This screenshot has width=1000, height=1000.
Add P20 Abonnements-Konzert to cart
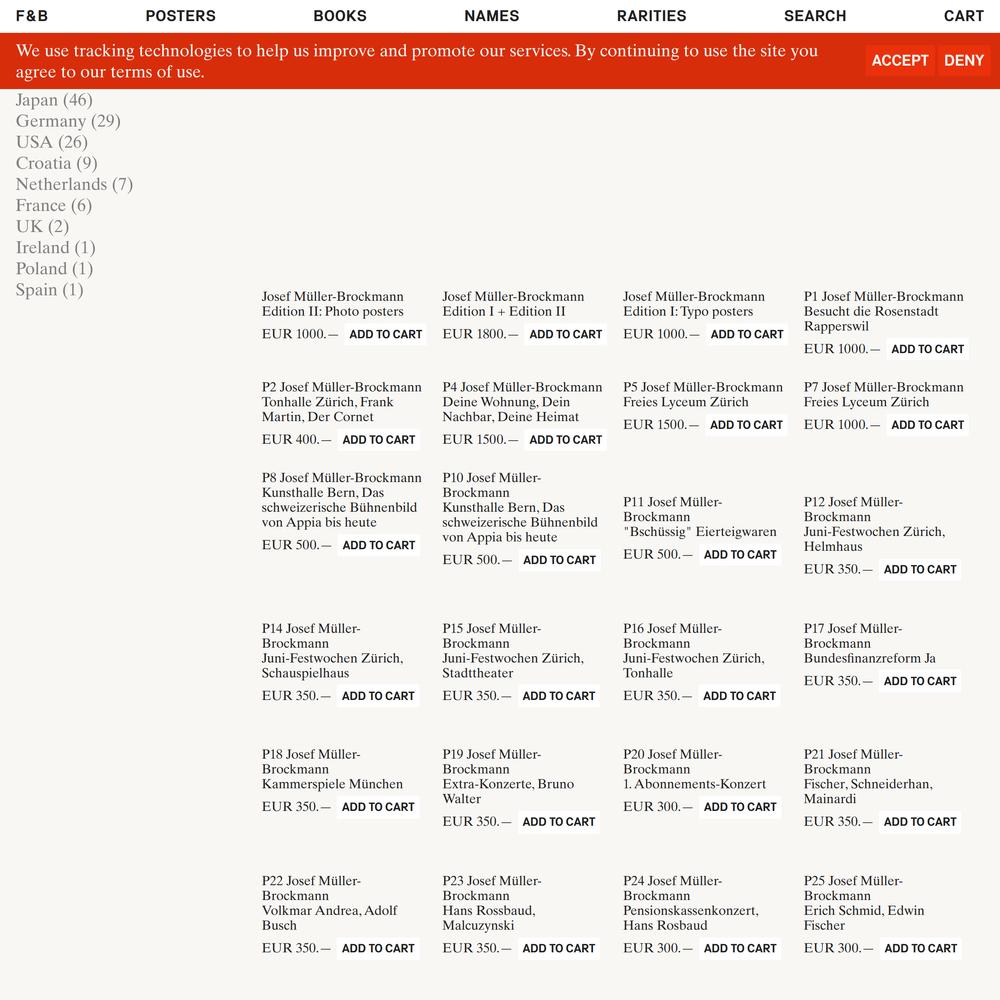pos(740,807)
